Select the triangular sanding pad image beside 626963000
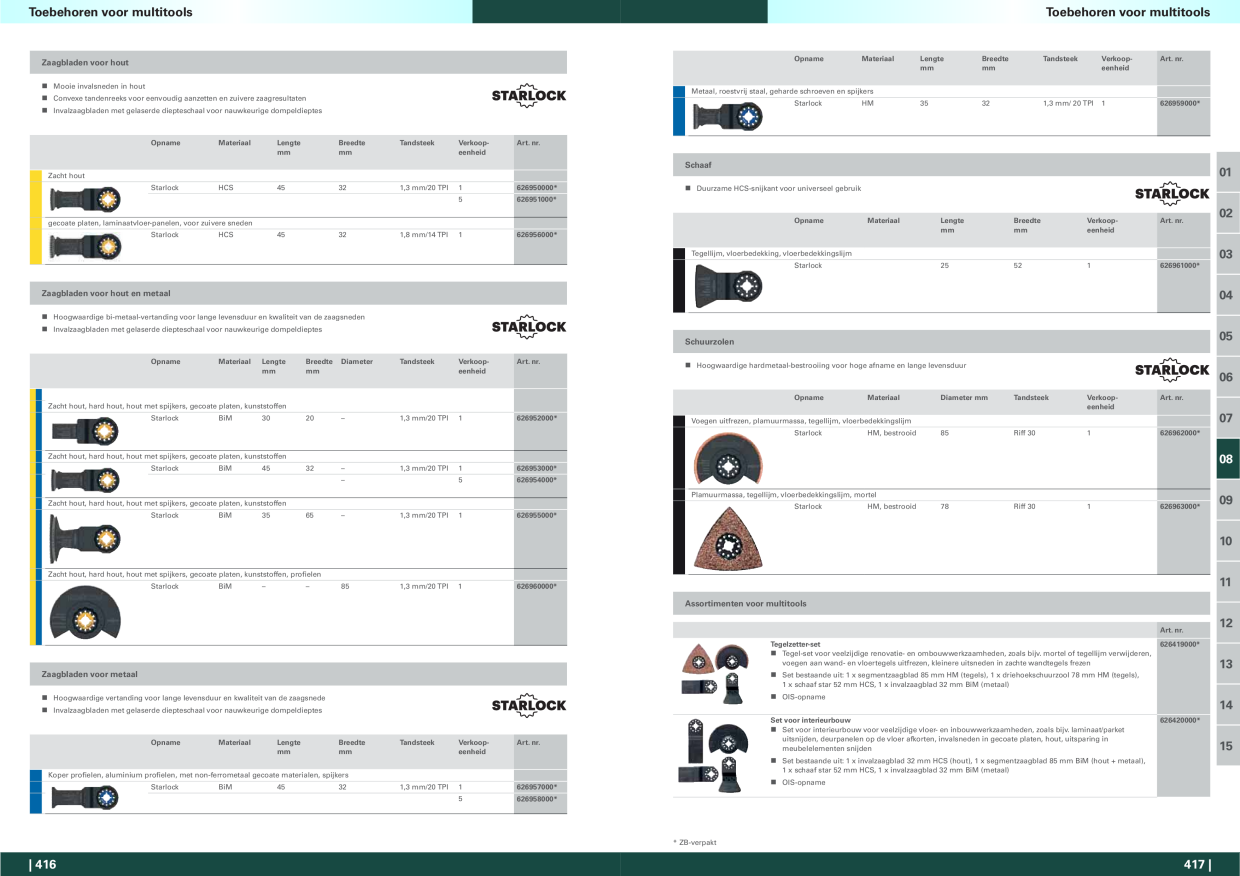This screenshot has height=876, width=1240. point(728,537)
